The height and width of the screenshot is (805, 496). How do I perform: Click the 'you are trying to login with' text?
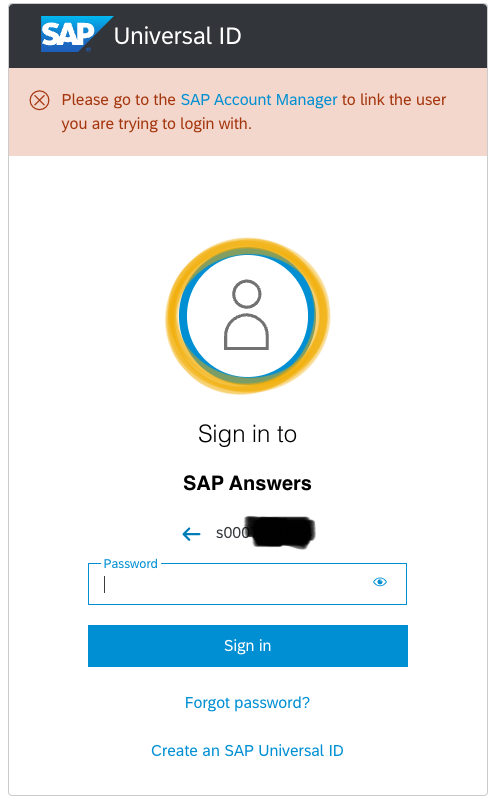point(157,124)
